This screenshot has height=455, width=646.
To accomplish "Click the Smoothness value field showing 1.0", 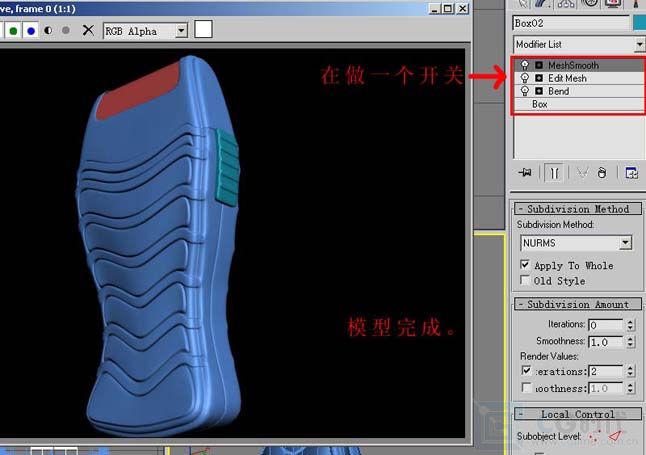I will (x=606, y=342).
